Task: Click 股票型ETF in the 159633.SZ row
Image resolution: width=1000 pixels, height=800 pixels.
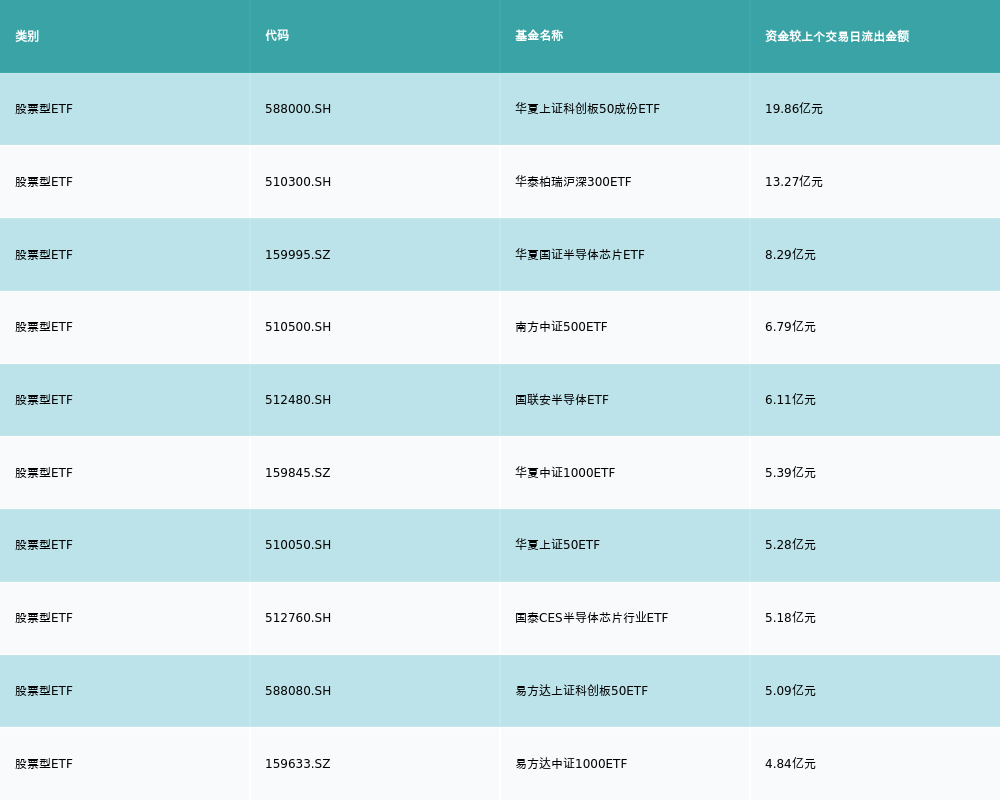Action: click(44, 764)
